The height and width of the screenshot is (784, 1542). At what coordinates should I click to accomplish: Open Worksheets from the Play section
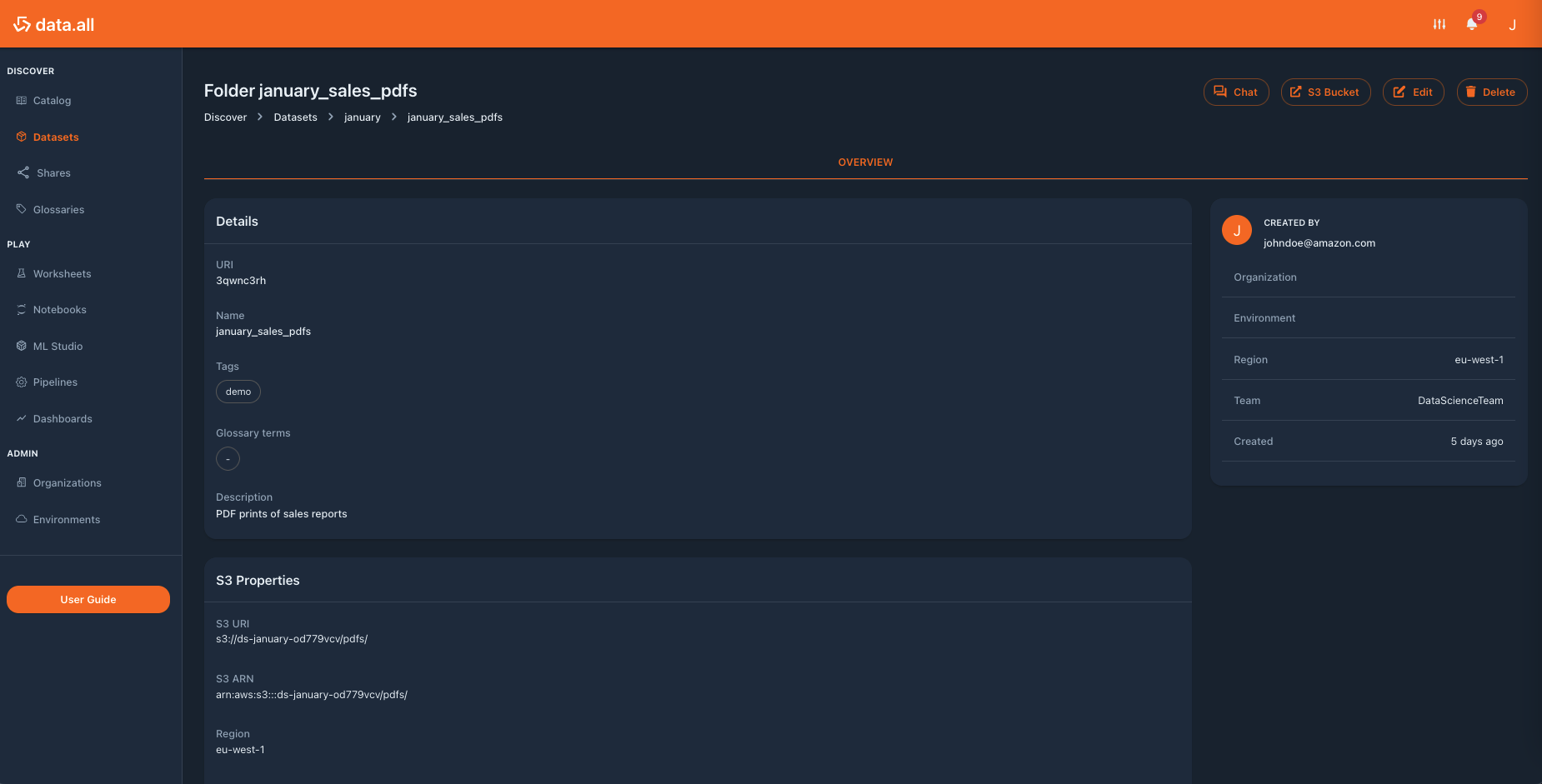pyautogui.click(x=62, y=273)
